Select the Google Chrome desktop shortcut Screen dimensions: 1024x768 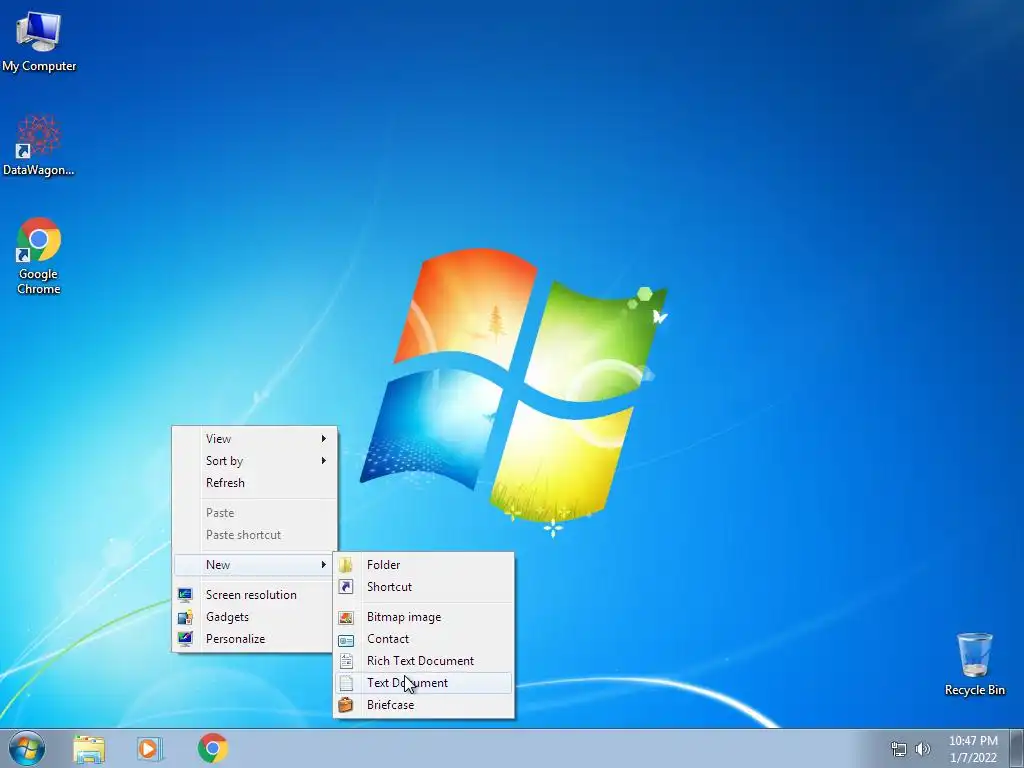tap(39, 256)
